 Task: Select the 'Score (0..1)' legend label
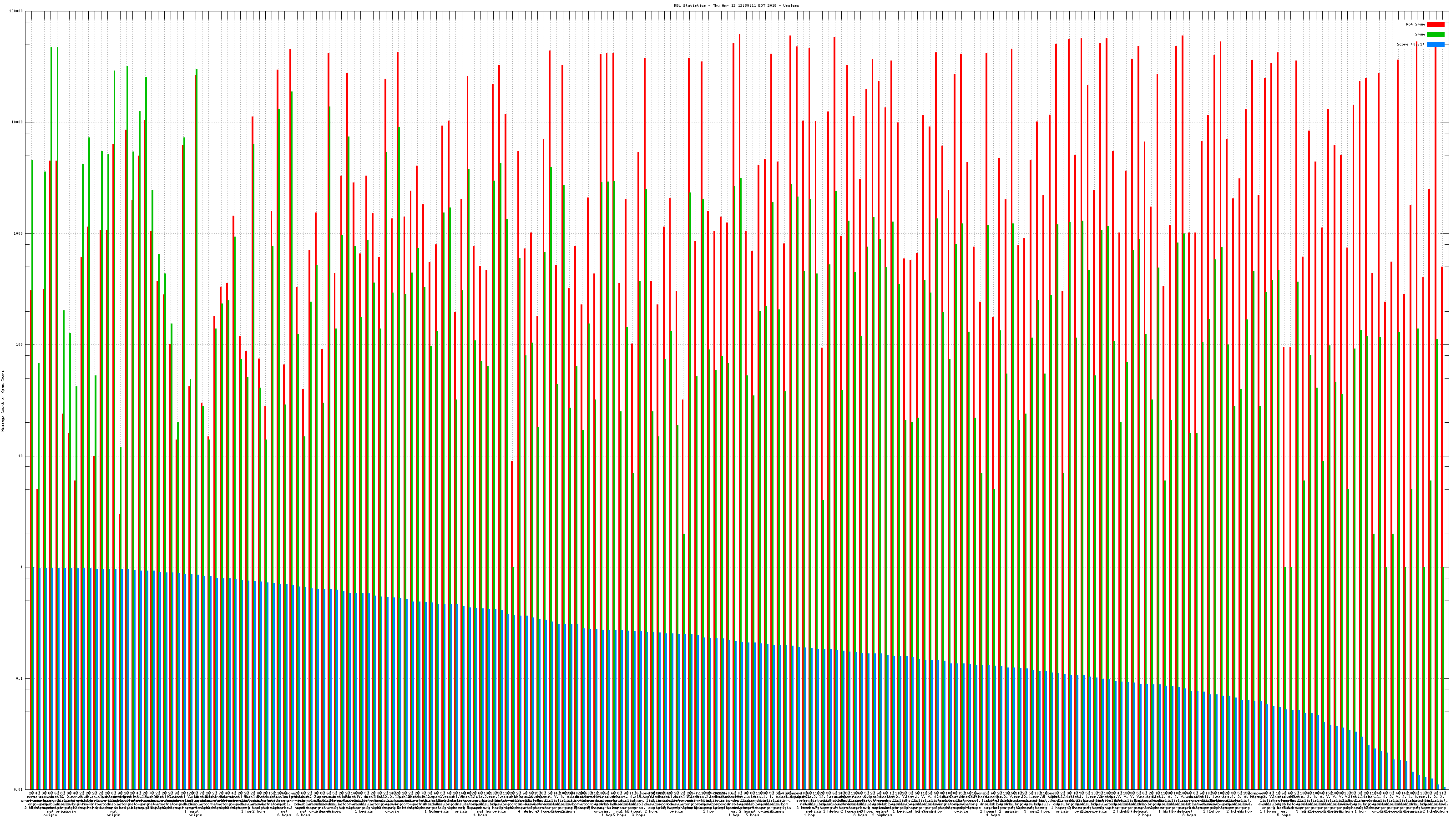pyautogui.click(x=1410, y=44)
